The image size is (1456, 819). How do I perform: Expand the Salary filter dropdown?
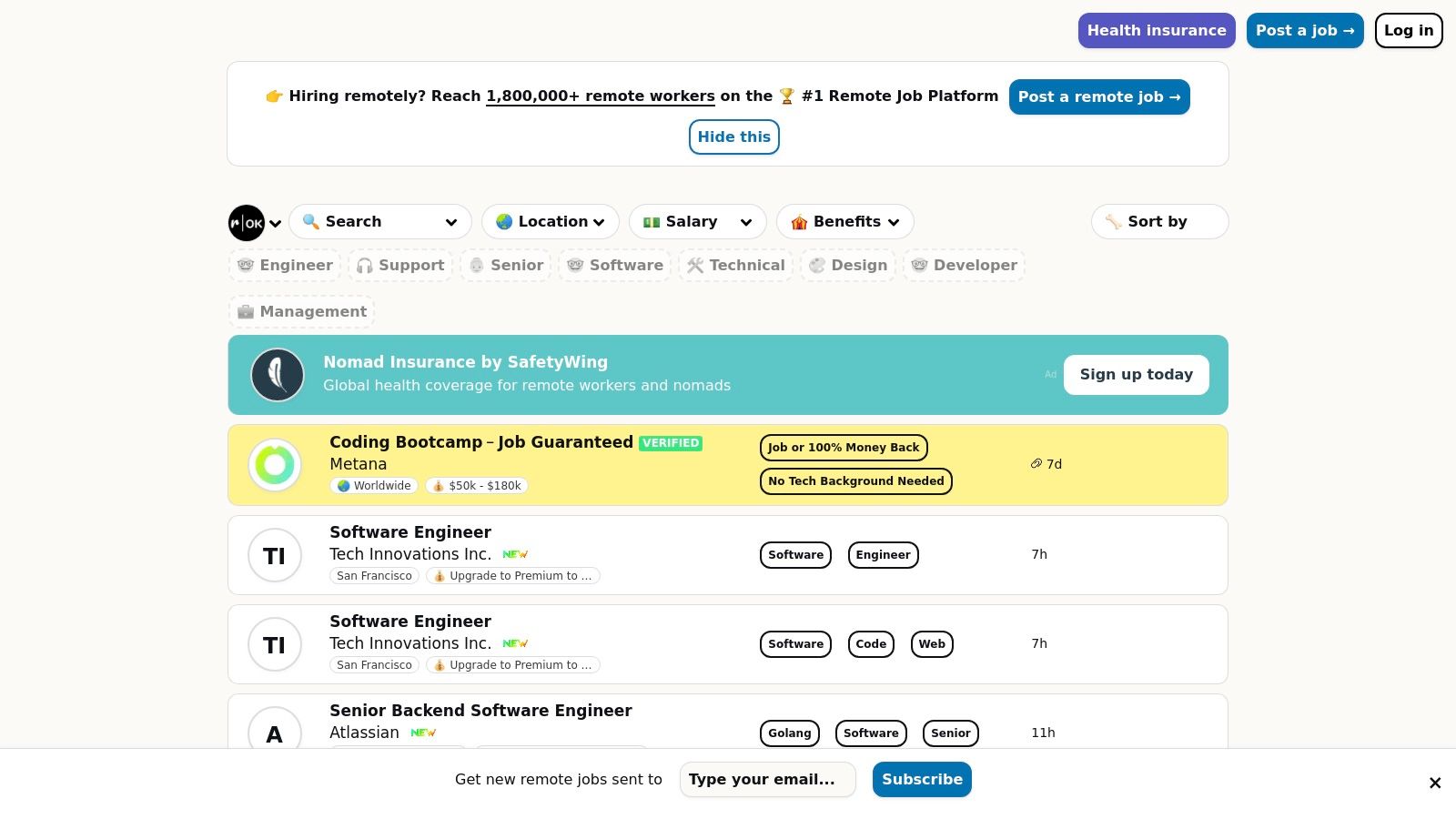(x=697, y=222)
